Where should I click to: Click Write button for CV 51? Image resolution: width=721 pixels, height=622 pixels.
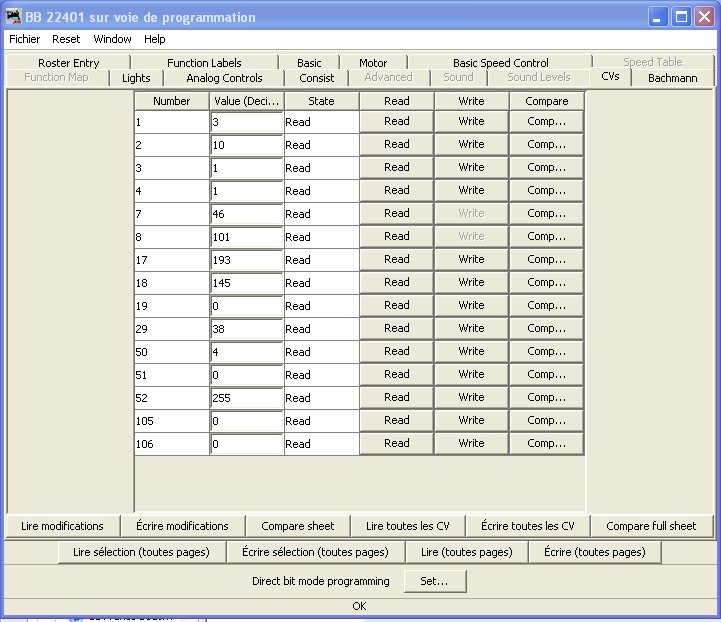point(471,374)
